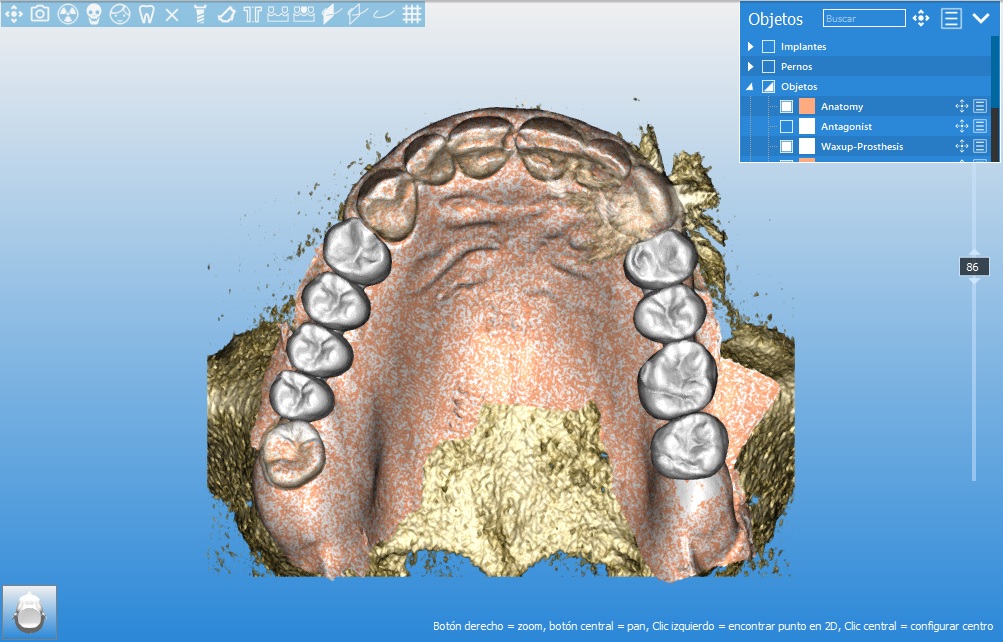Collapse the Objetos panel with chevron
The image size is (1003, 642).
(981, 18)
